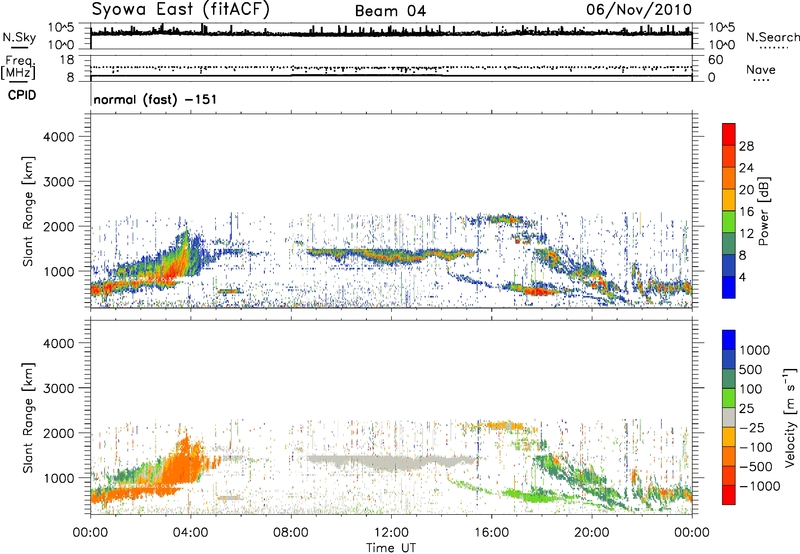The image size is (800, 554).
Task: Click the '12:00' time axis tick label
Action: pyautogui.click(x=391, y=533)
